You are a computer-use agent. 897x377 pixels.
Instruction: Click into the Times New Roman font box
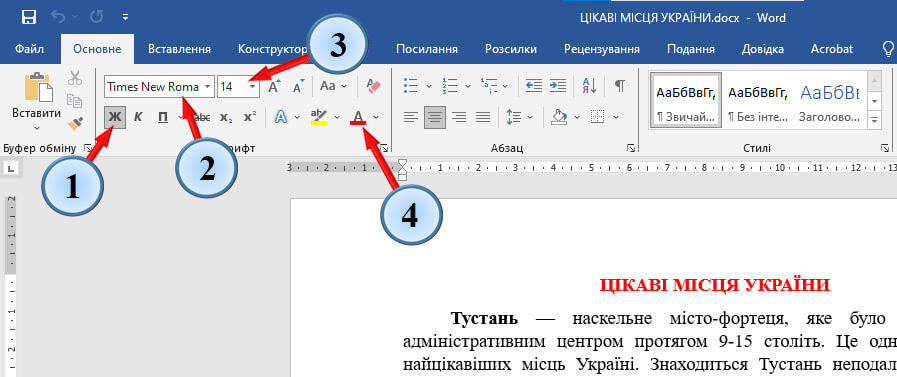[x=153, y=86]
